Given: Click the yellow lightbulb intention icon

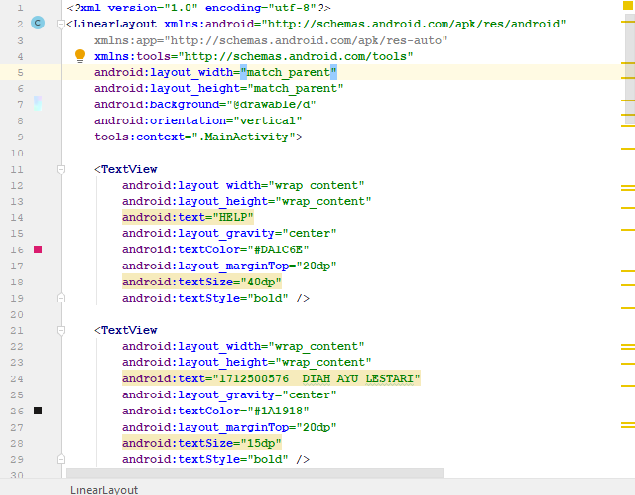Looking at the screenshot, I should (x=80, y=55).
